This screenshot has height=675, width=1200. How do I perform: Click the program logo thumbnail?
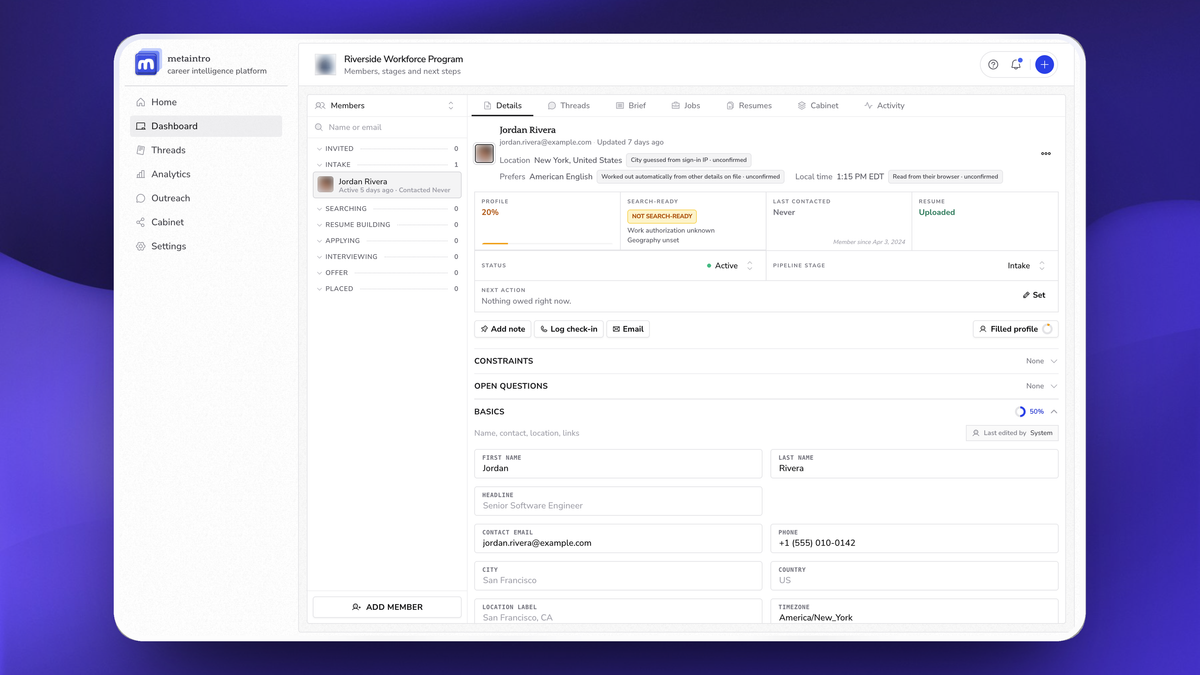pyautogui.click(x=325, y=65)
